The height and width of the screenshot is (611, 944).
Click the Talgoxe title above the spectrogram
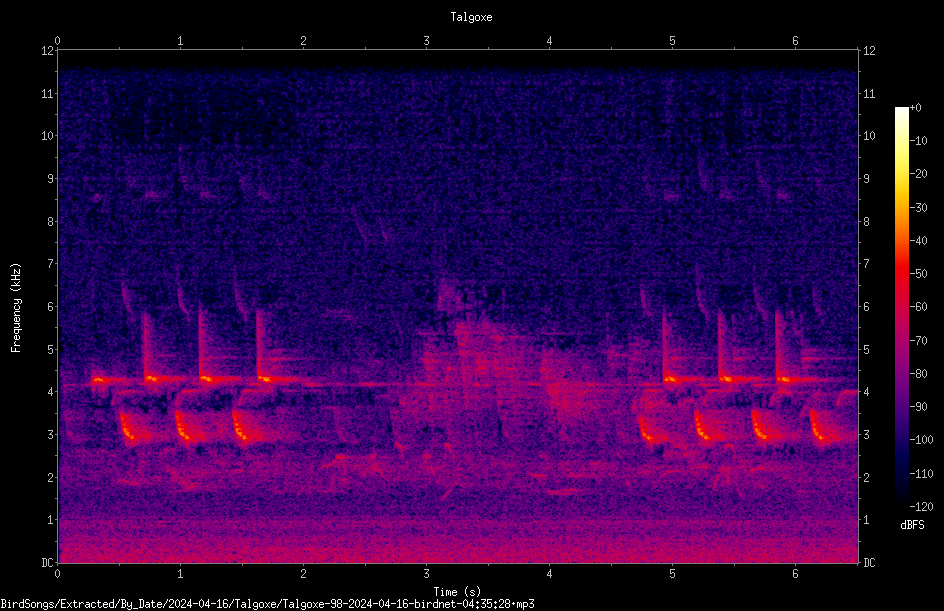pos(471,17)
